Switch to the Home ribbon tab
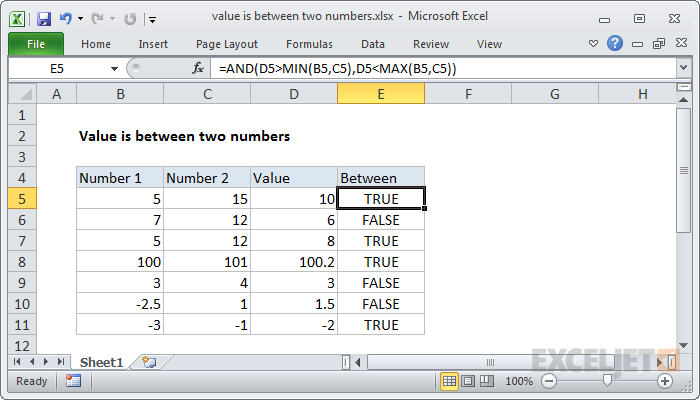This screenshot has height=400, width=700. point(96,44)
